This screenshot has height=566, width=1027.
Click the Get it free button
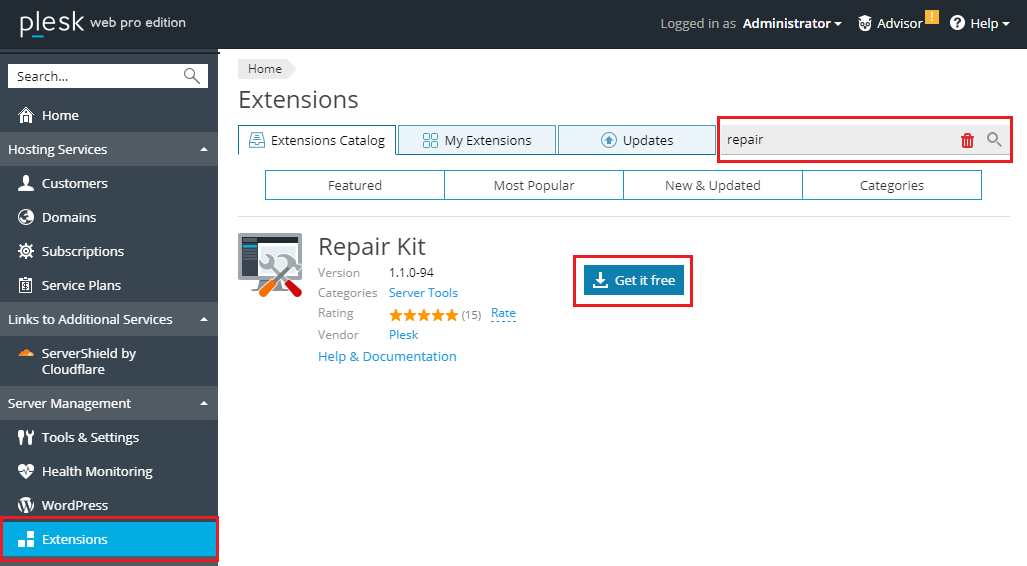(634, 281)
